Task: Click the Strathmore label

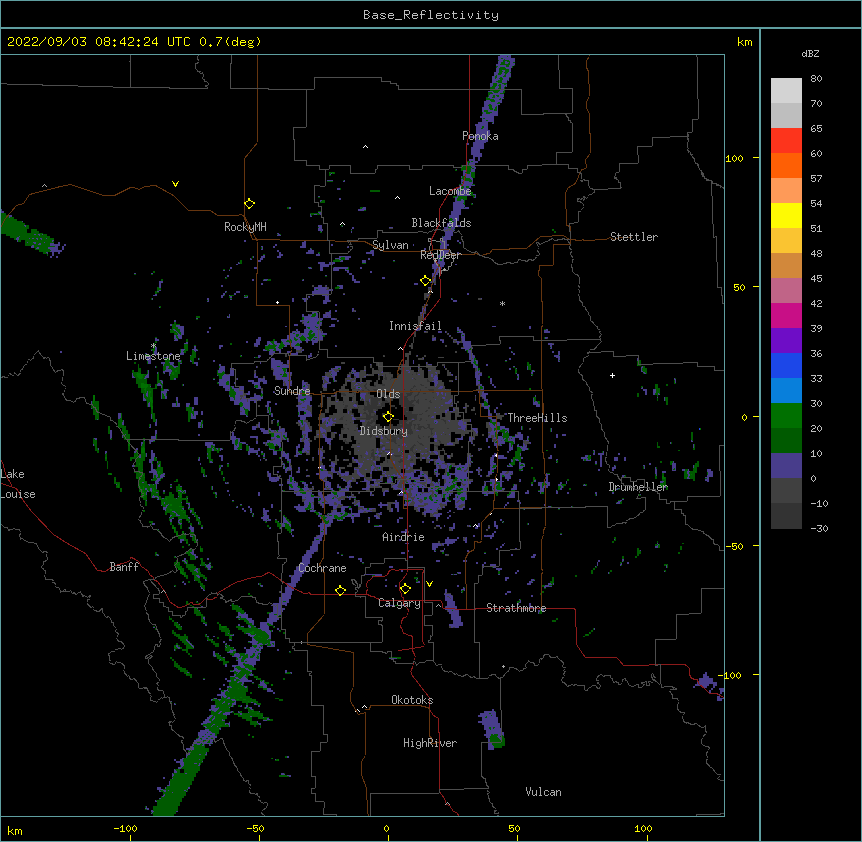Action: click(516, 608)
